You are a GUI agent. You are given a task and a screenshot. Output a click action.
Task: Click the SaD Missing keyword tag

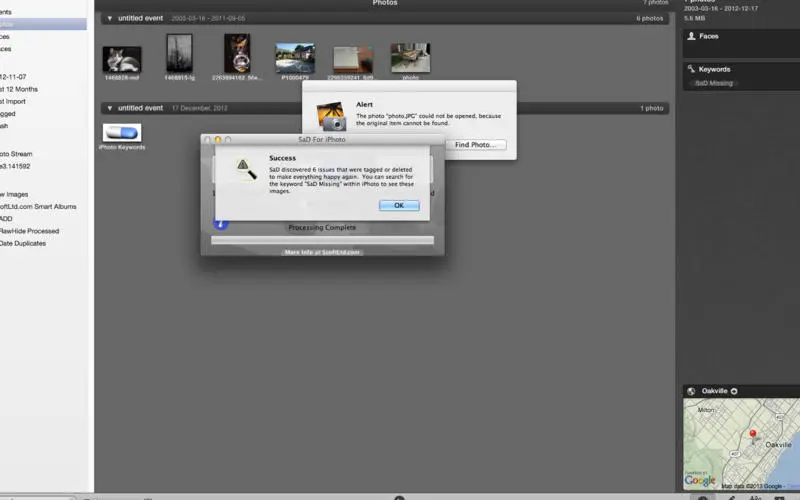(714, 83)
